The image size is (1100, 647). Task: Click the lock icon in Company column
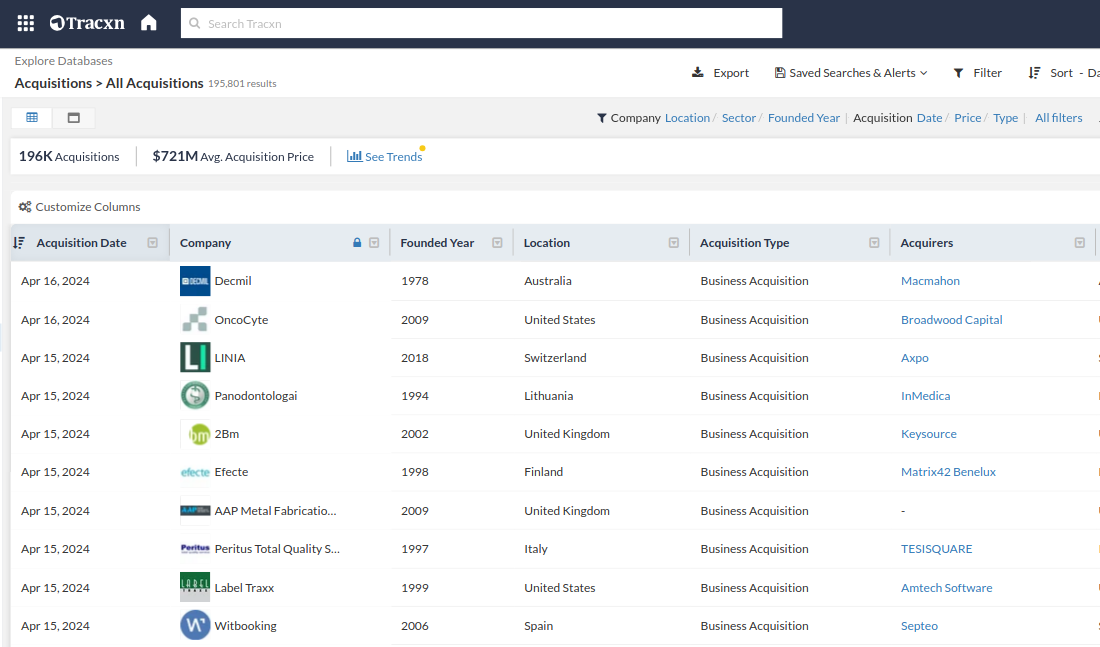[357, 243]
